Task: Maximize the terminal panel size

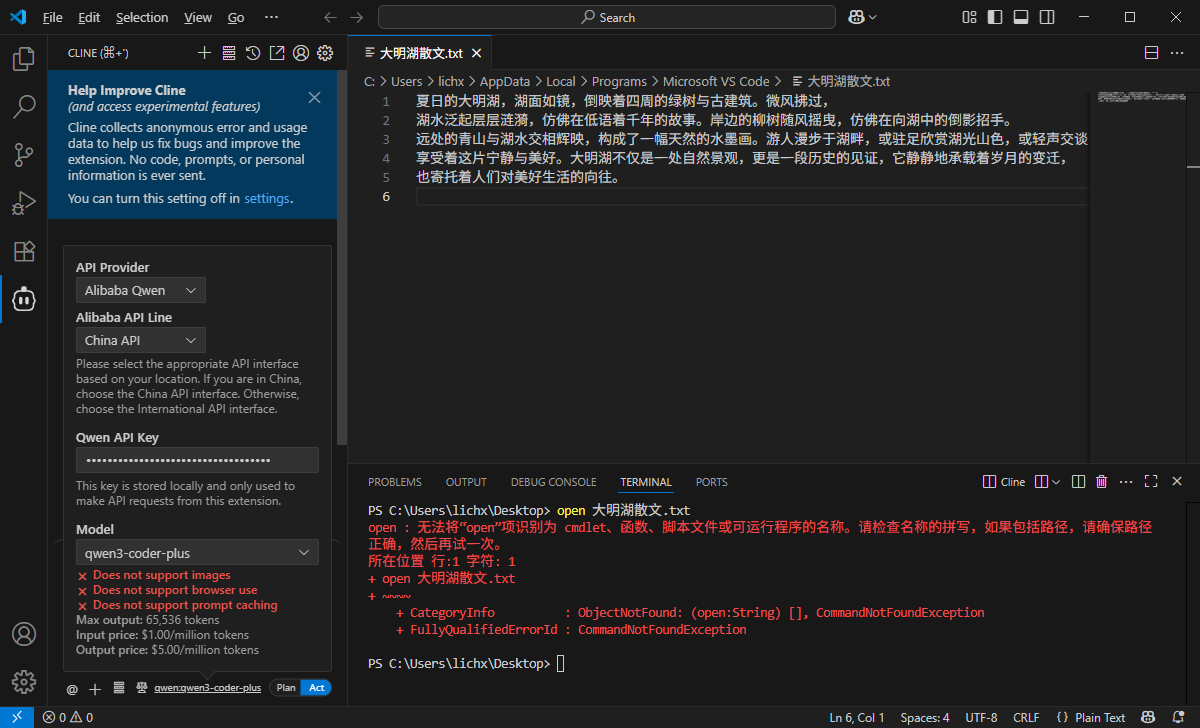Action: [1151, 482]
